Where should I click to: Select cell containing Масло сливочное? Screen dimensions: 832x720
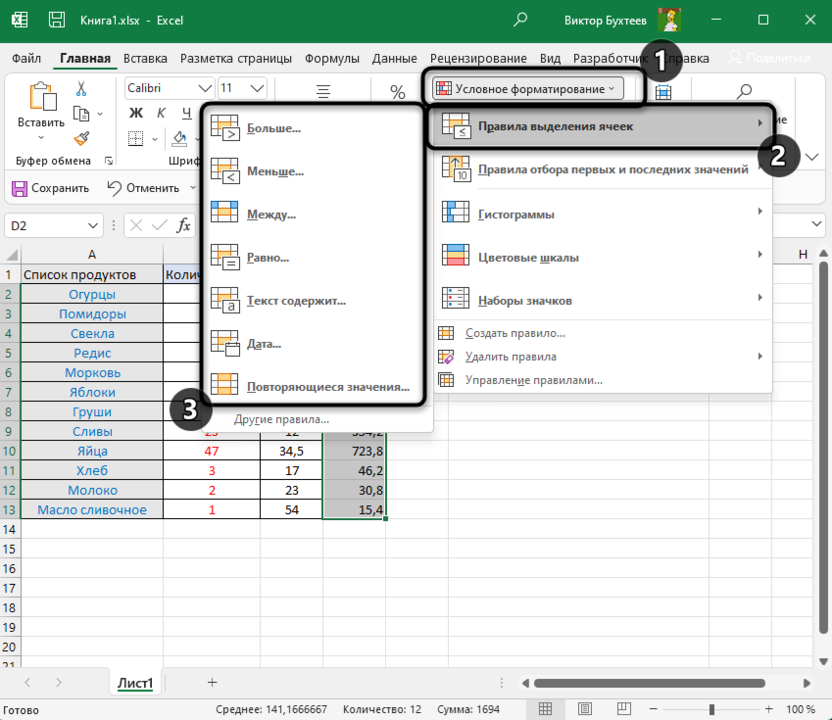point(91,510)
